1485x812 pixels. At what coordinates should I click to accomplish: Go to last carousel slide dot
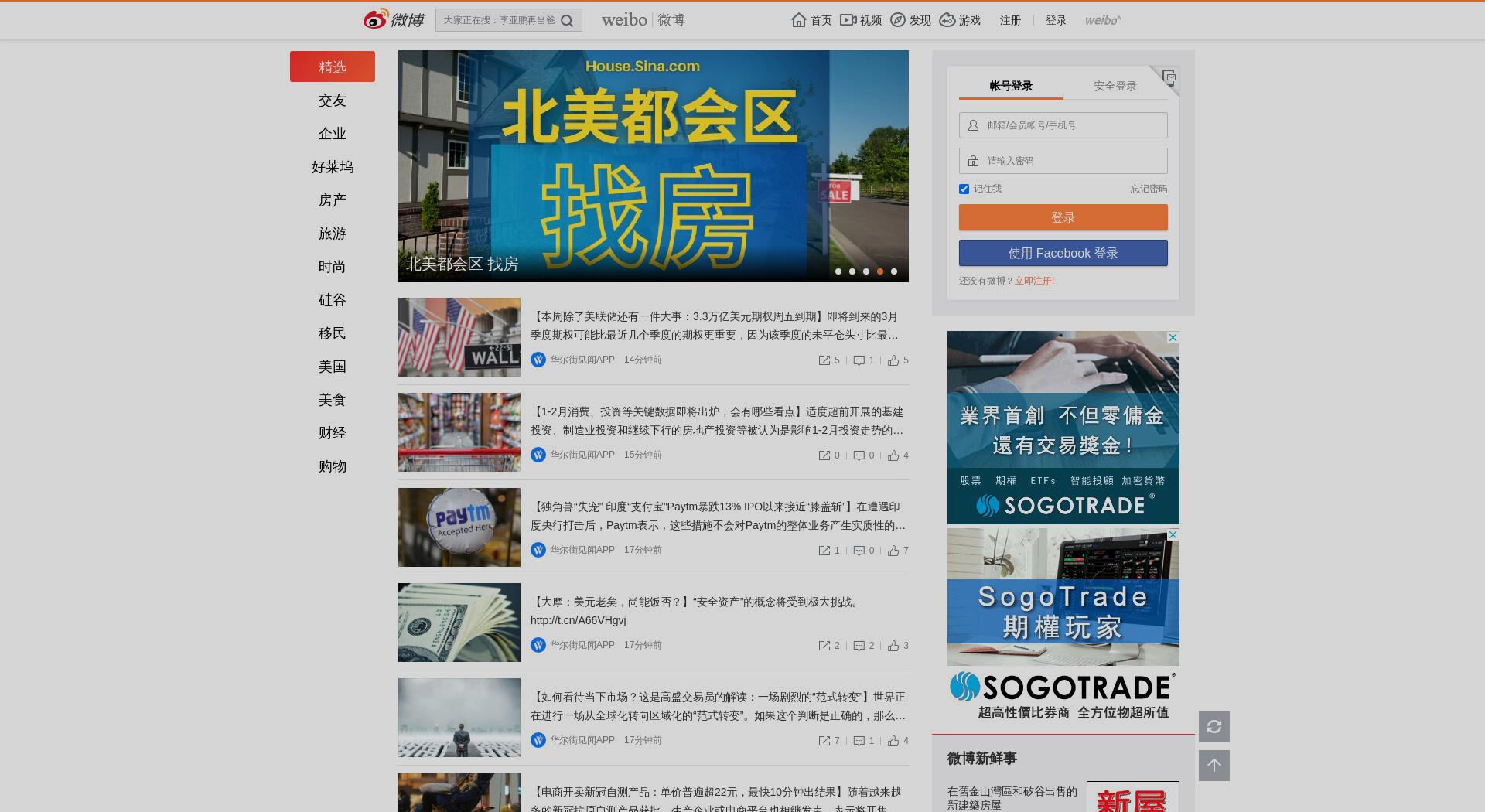[894, 271]
